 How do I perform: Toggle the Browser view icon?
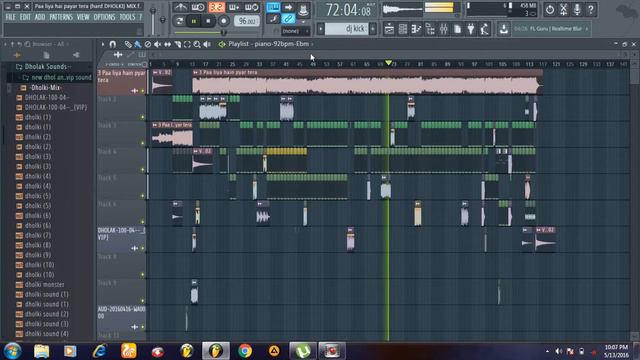(430, 29)
